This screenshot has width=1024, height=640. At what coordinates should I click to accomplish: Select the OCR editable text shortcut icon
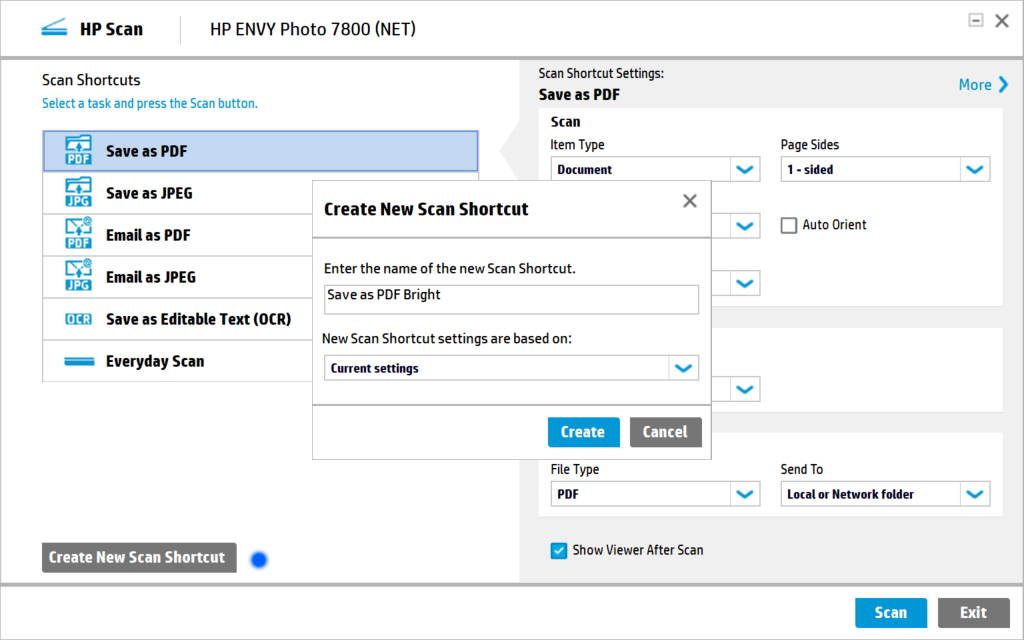(78, 319)
